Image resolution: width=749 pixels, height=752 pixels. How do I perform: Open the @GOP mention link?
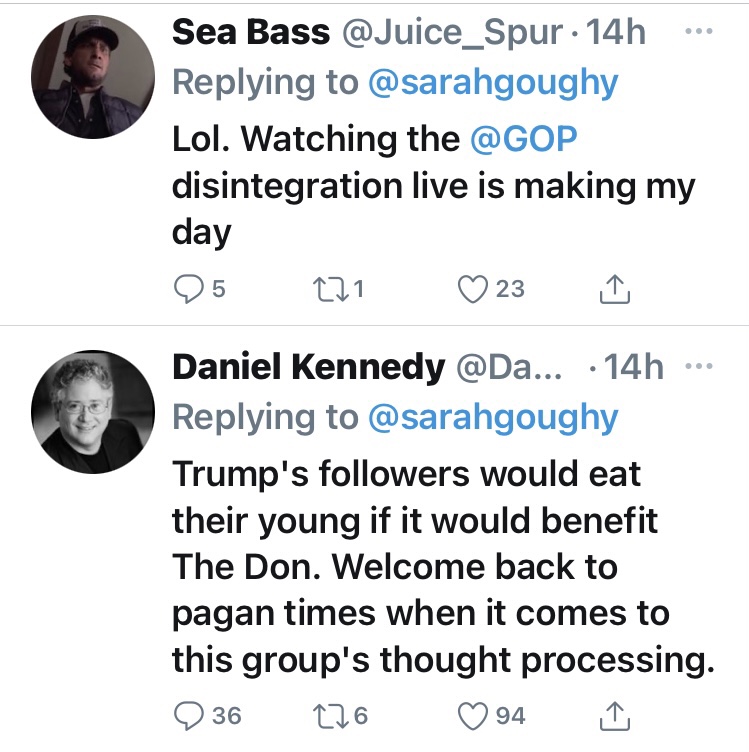(x=523, y=138)
